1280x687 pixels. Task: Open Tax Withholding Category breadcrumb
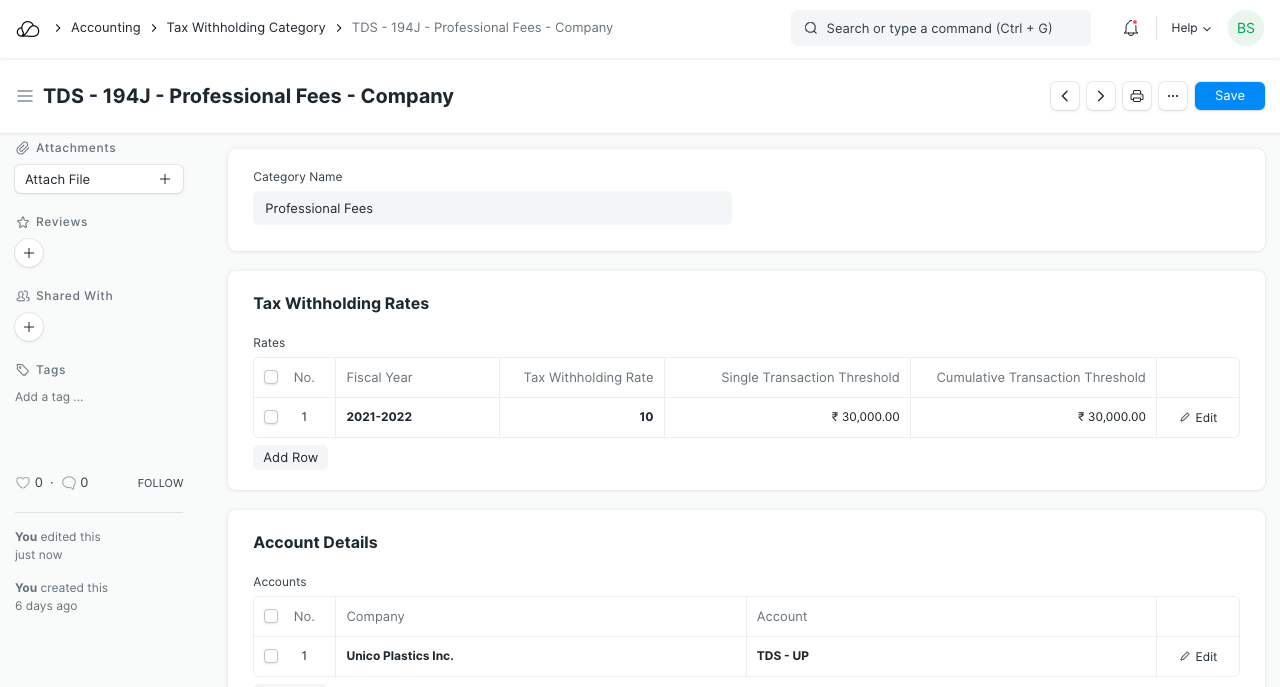(246, 28)
